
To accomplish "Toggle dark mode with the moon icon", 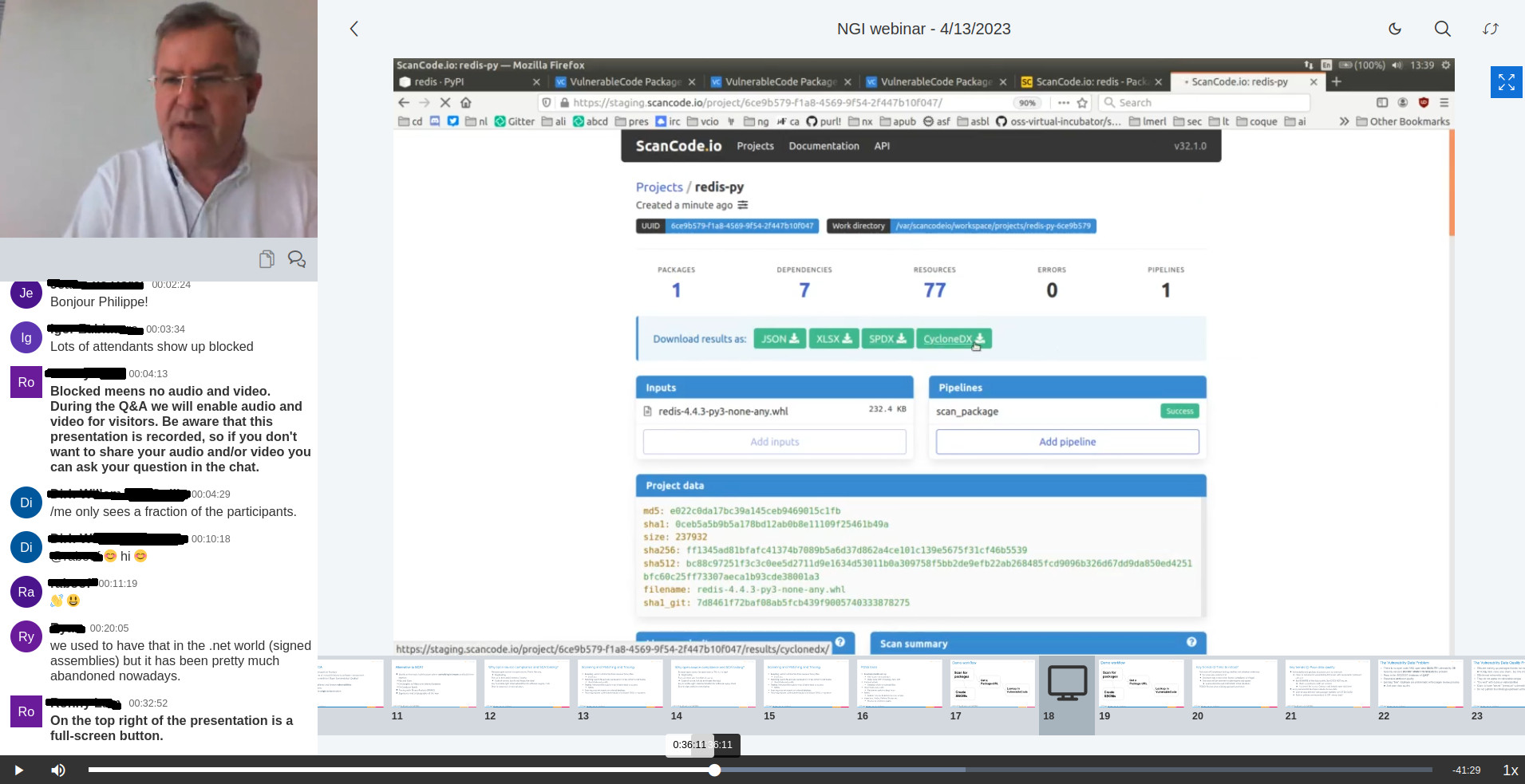I will coord(1395,29).
